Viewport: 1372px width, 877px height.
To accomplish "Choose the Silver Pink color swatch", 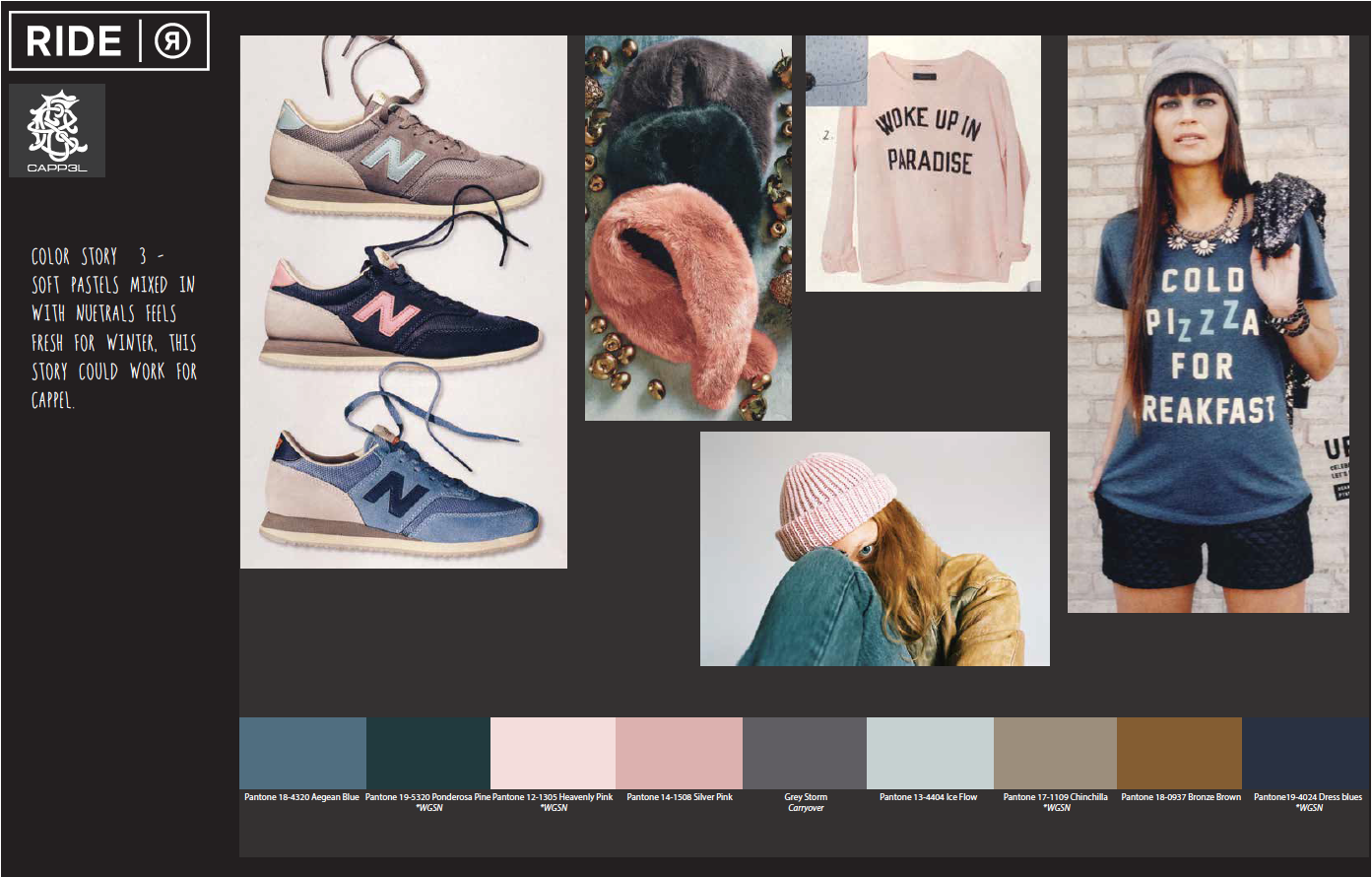I will click(679, 753).
